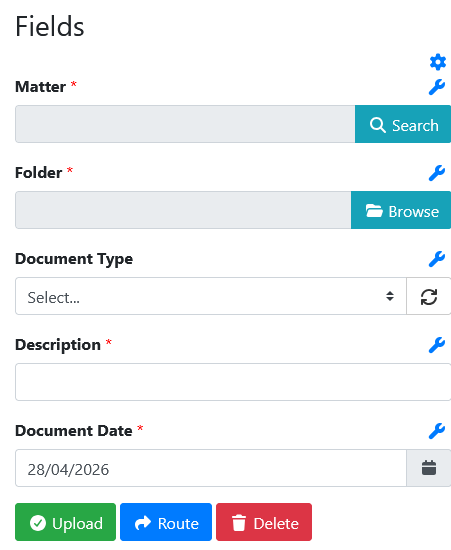The width and height of the screenshot is (451, 550).
Task: Click the Document Date input field
Action: coord(211,468)
